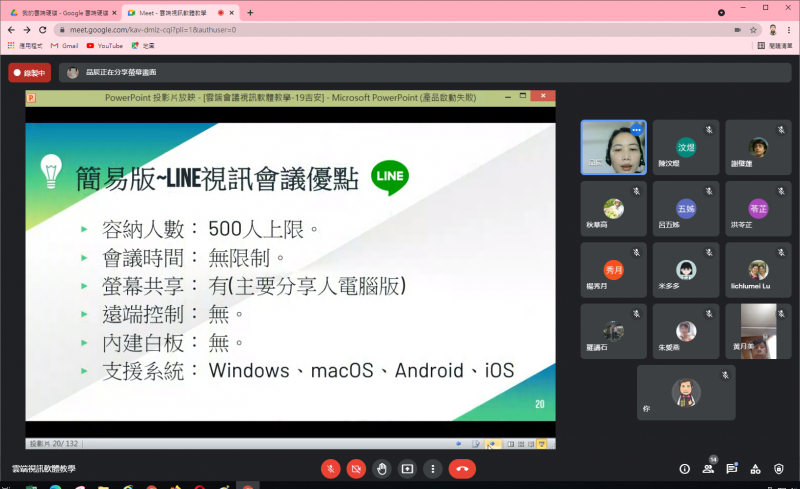Open the more options three-dot menu

tap(433, 469)
